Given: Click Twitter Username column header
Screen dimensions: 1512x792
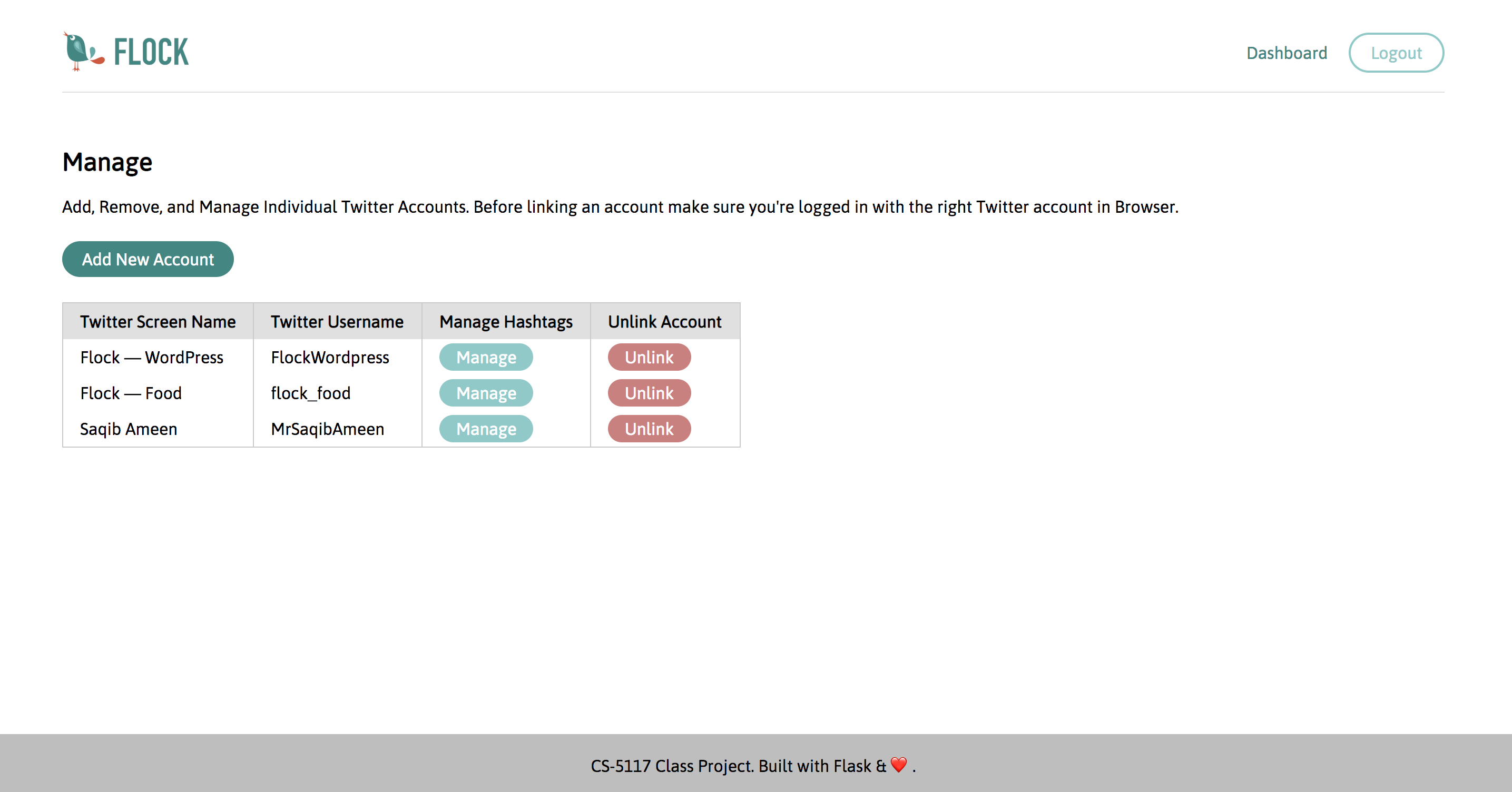Looking at the screenshot, I should (337, 322).
